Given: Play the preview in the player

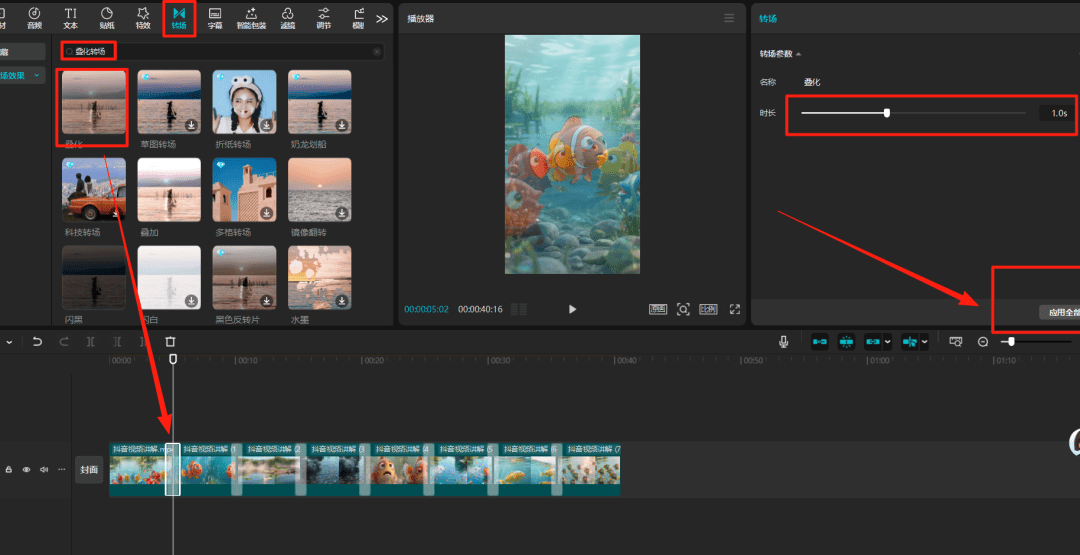Looking at the screenshot, I should click(572, 309).
